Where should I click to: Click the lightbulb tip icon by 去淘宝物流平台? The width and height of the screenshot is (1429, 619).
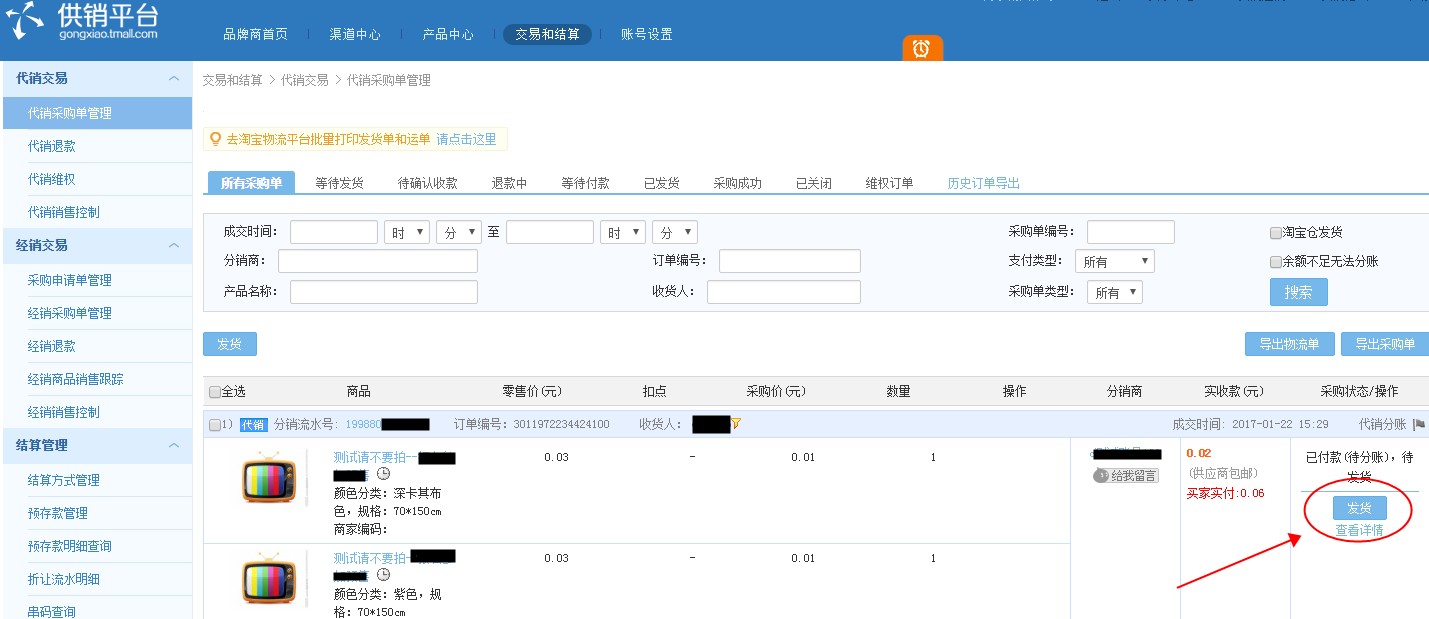(x=215, y=139)
